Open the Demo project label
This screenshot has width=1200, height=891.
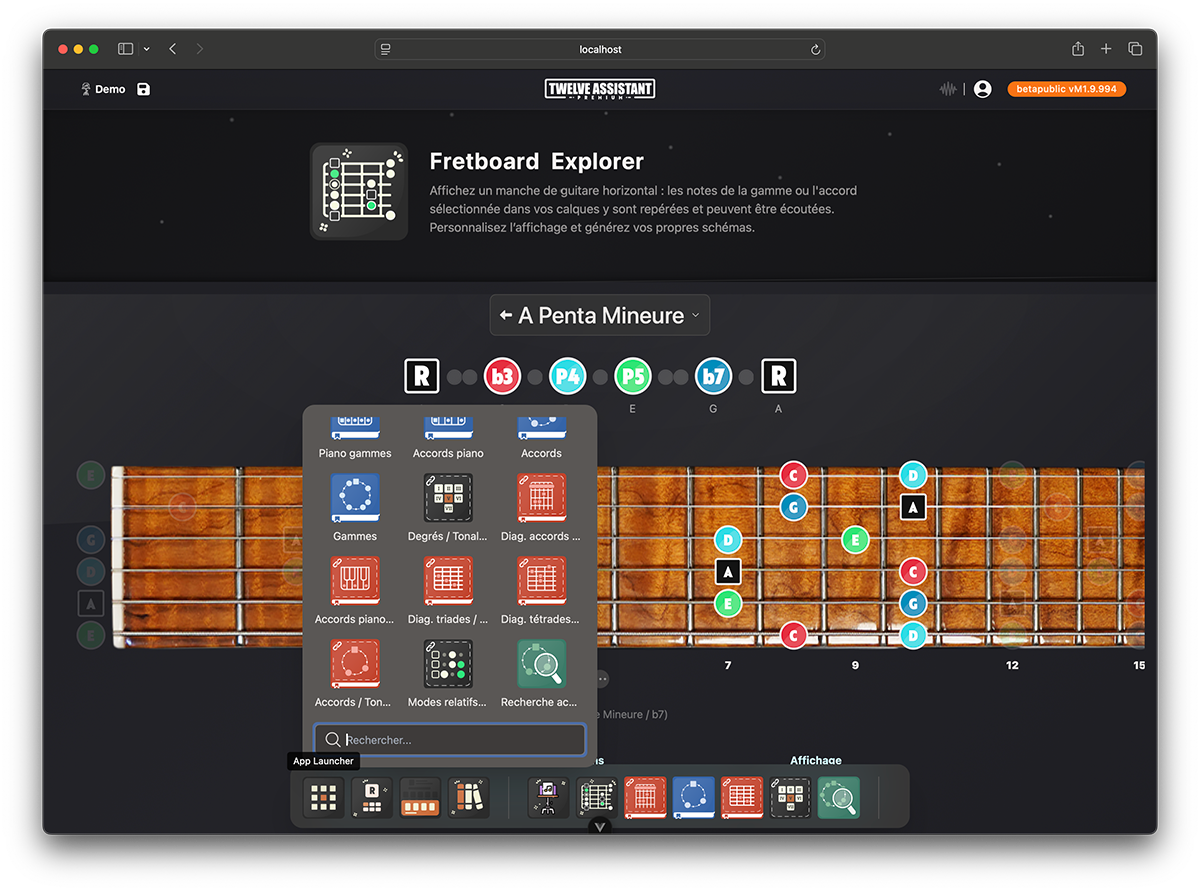coord(103,89)
